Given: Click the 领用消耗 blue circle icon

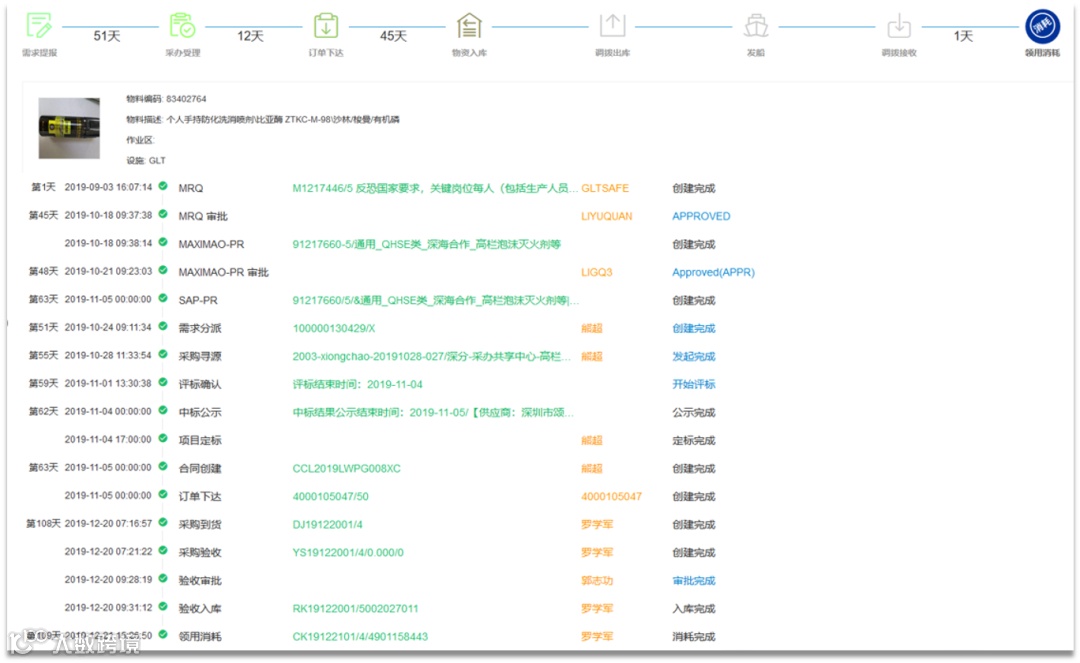Looking at the screenshot, I should pos(1042,26).
